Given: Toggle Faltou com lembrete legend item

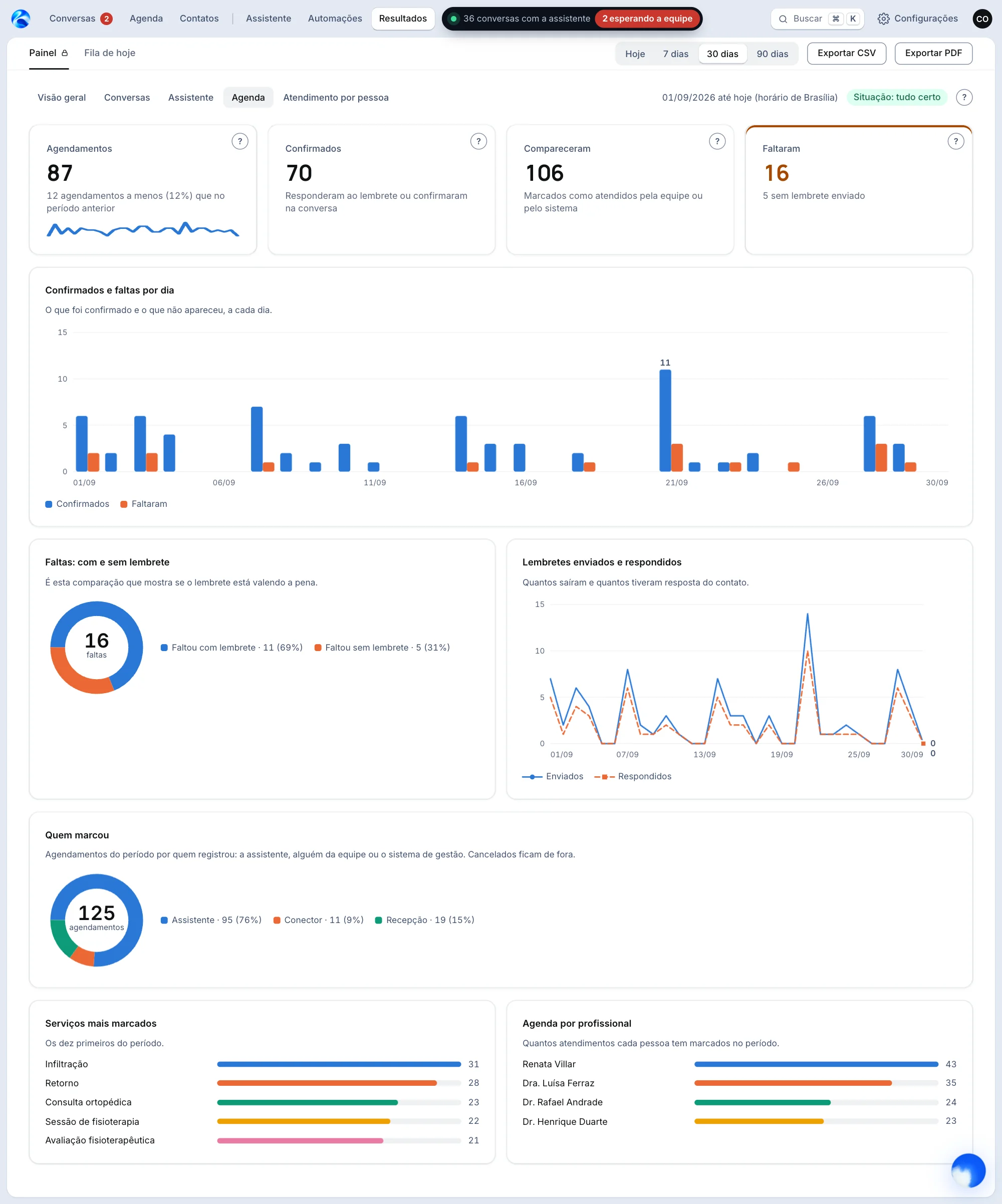Looking at the screenshot, I should coord(232,647).
